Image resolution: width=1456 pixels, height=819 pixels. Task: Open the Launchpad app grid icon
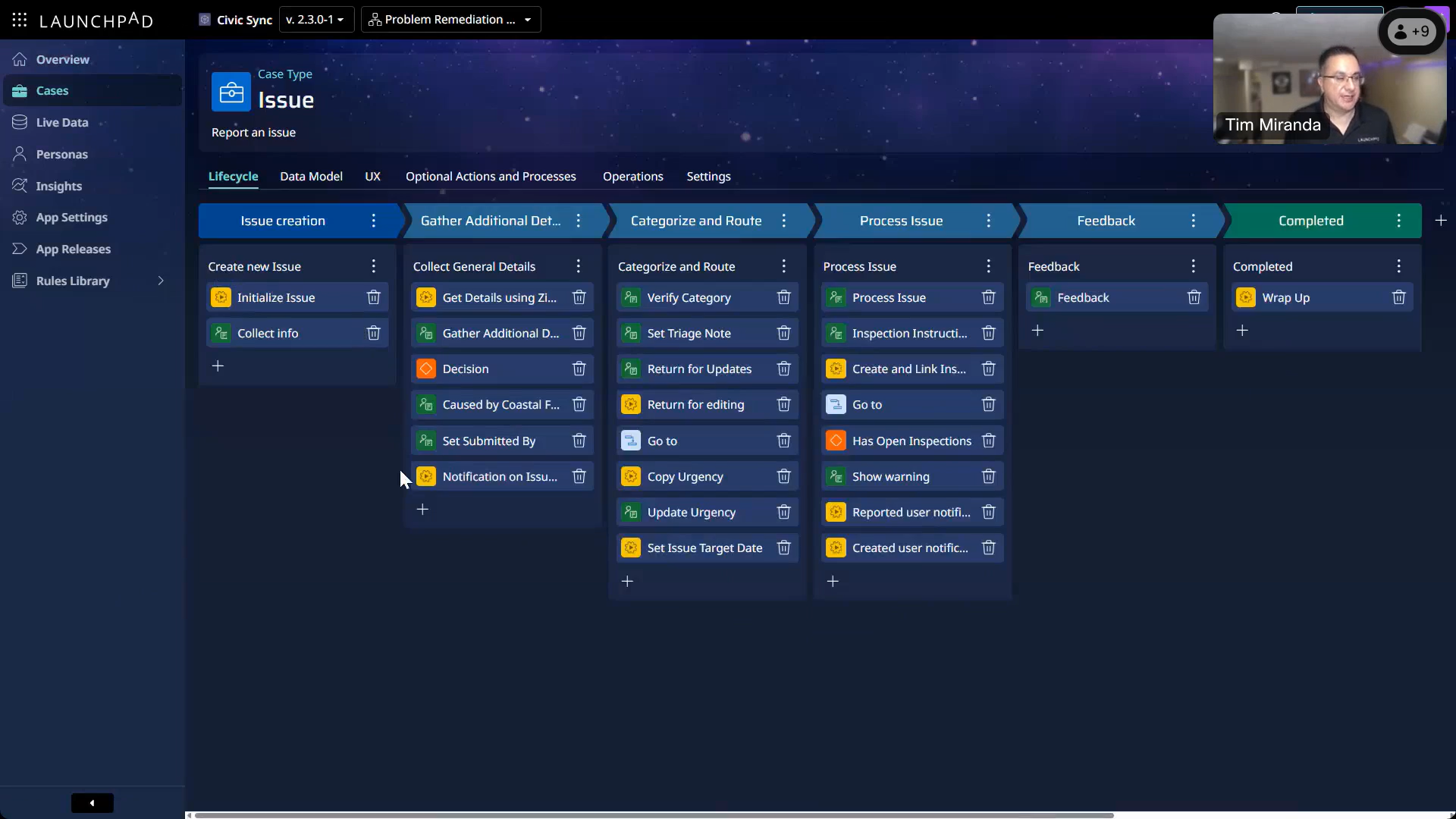coord(20,20)
